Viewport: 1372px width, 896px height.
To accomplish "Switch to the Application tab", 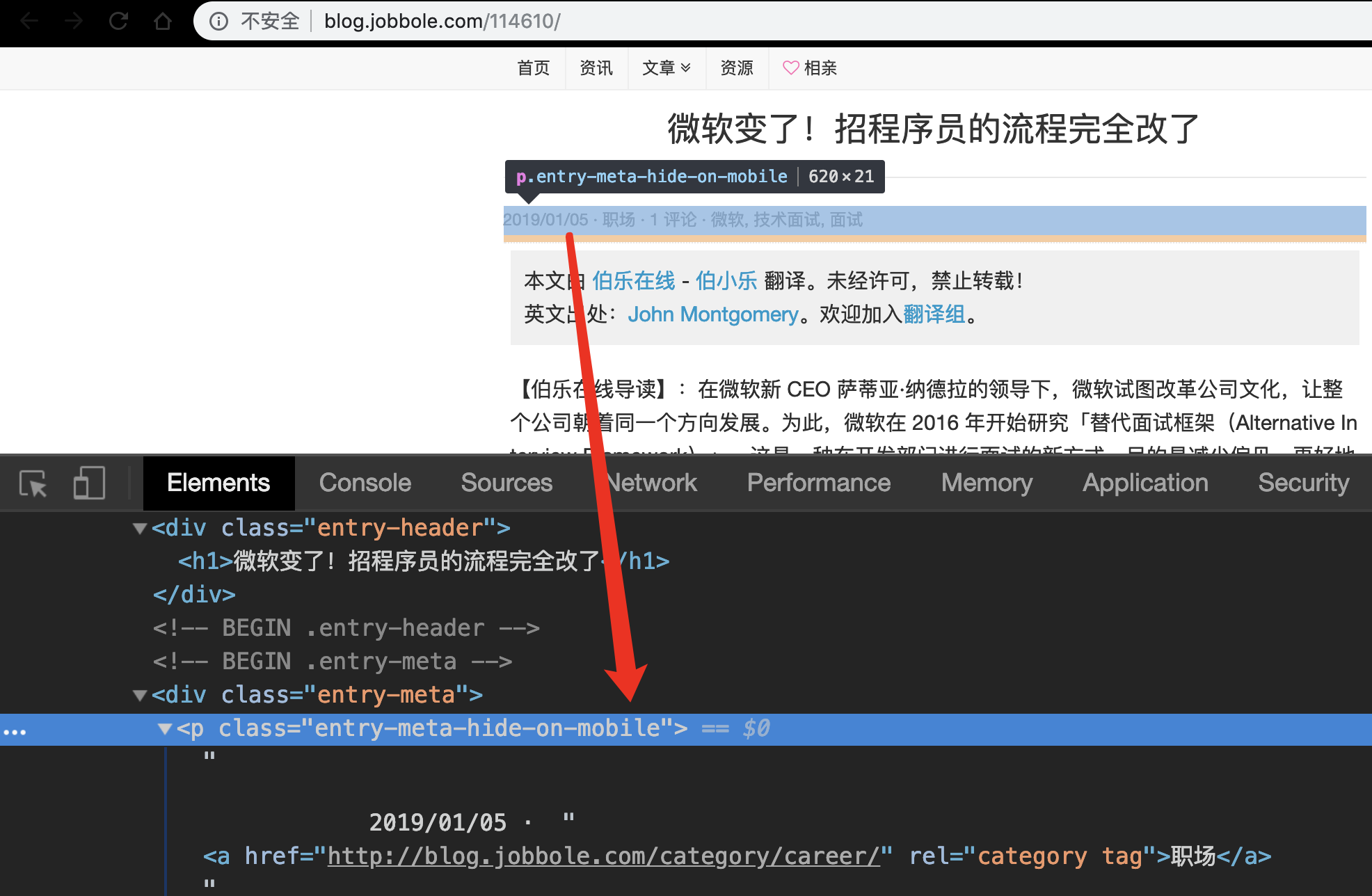I will click(x=1145, y=483).
